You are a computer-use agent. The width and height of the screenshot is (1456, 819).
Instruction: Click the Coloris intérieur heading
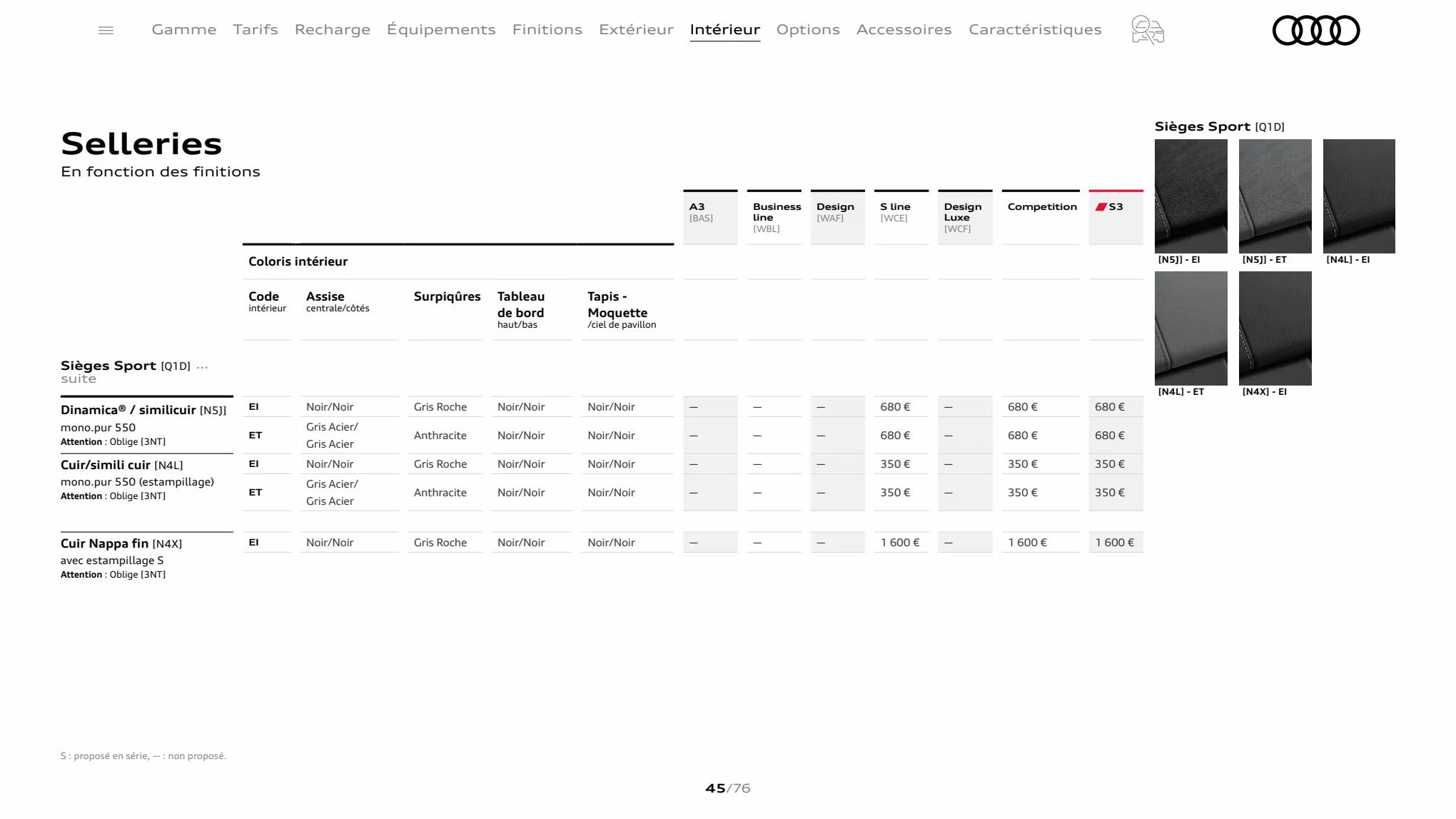[x=298, y=261]
